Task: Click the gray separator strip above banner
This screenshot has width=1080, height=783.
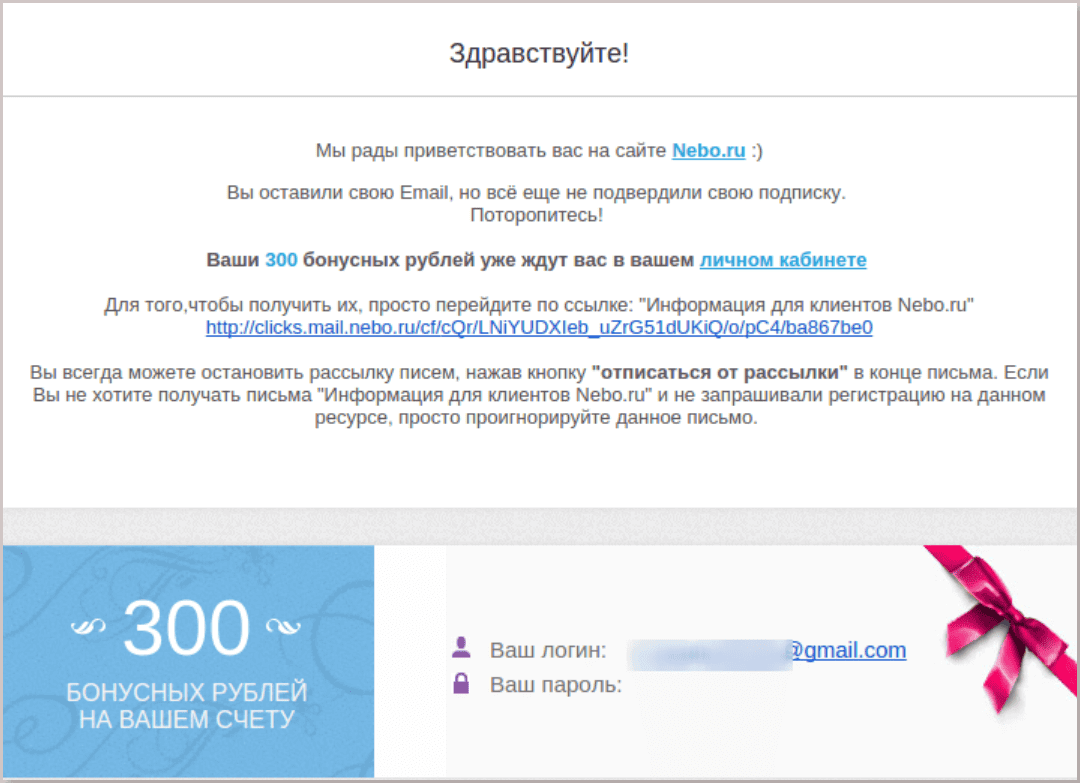Action: (x=539, y=527)
